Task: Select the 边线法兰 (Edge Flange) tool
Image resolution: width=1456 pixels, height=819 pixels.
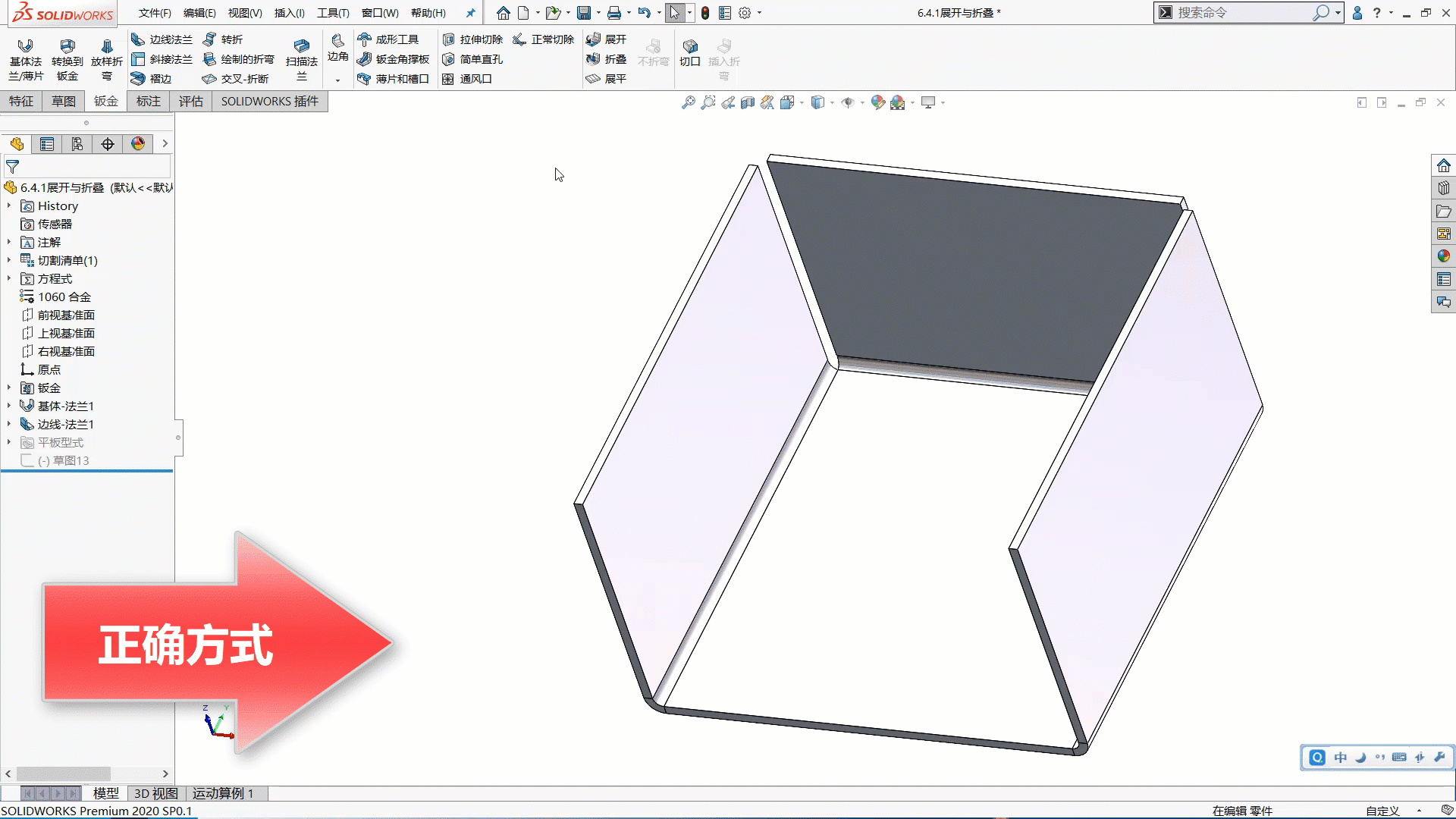Action: click(163, 39)
